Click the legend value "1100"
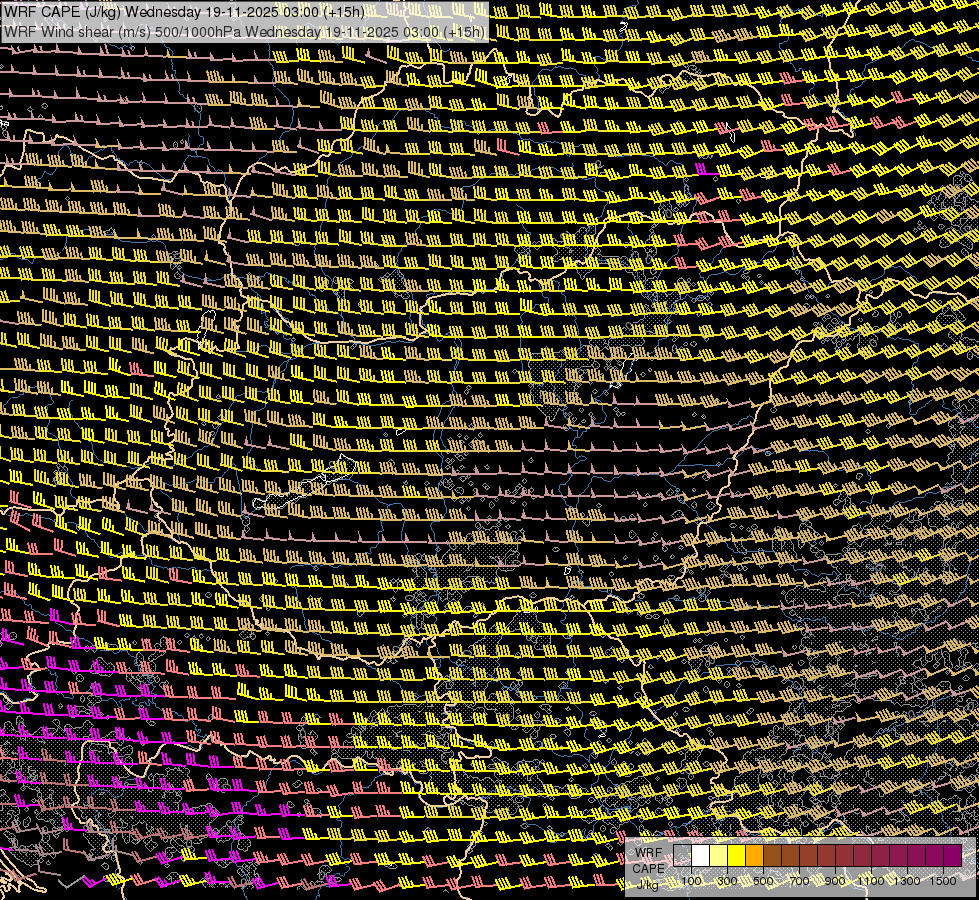979x900 pixels. (x=871, y=881)
